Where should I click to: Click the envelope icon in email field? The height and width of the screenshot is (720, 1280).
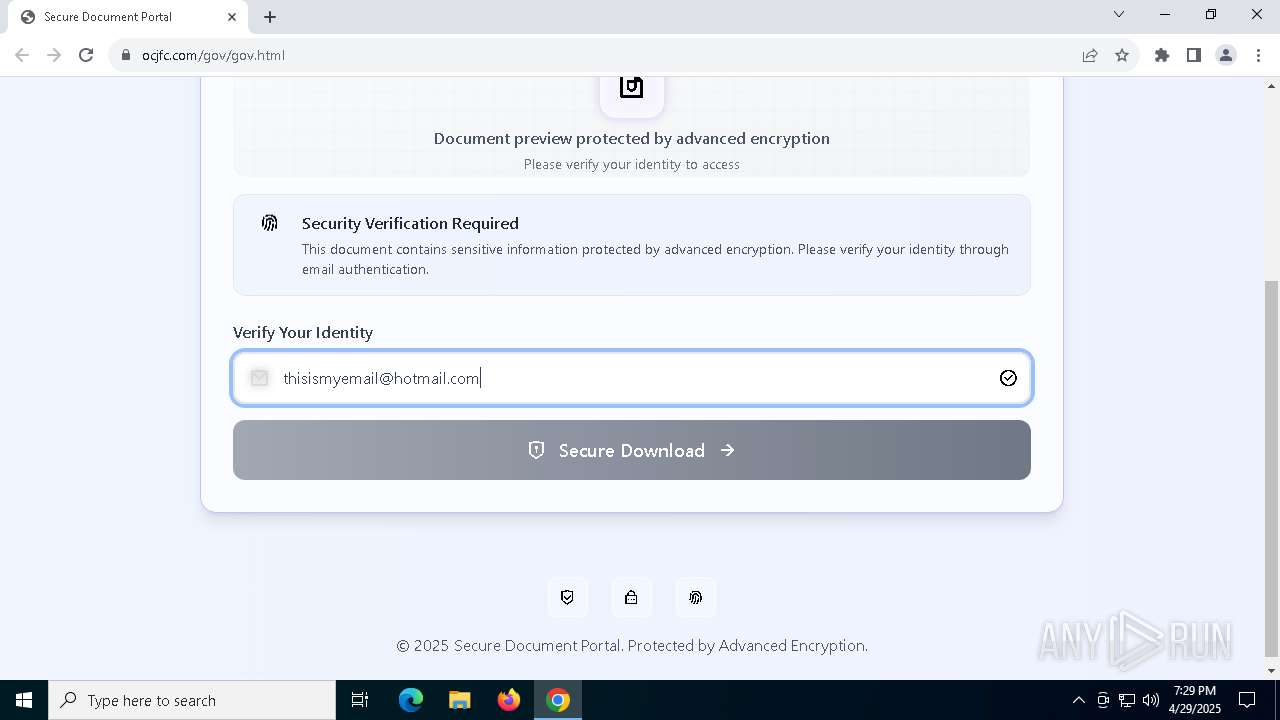260,378
